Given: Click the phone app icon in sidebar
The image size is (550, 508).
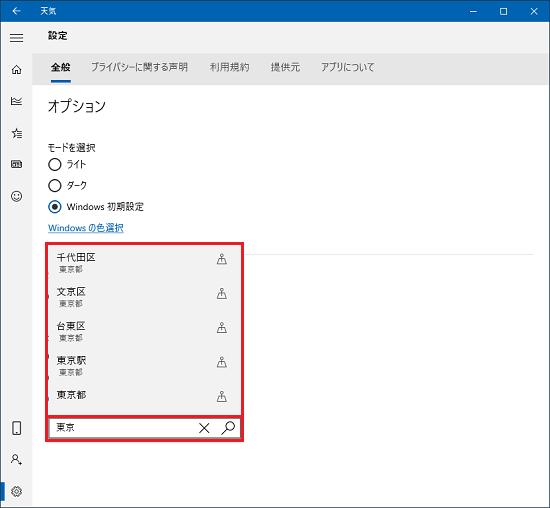Looking at the screenshot, I should click(x=16, y=428).
